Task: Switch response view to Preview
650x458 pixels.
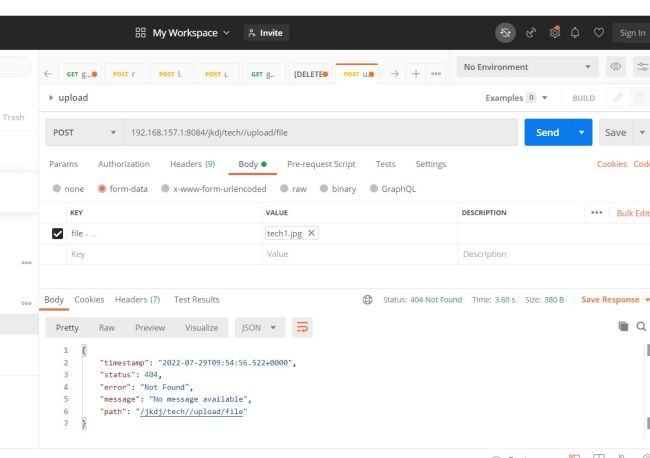Action: (150, 327)
